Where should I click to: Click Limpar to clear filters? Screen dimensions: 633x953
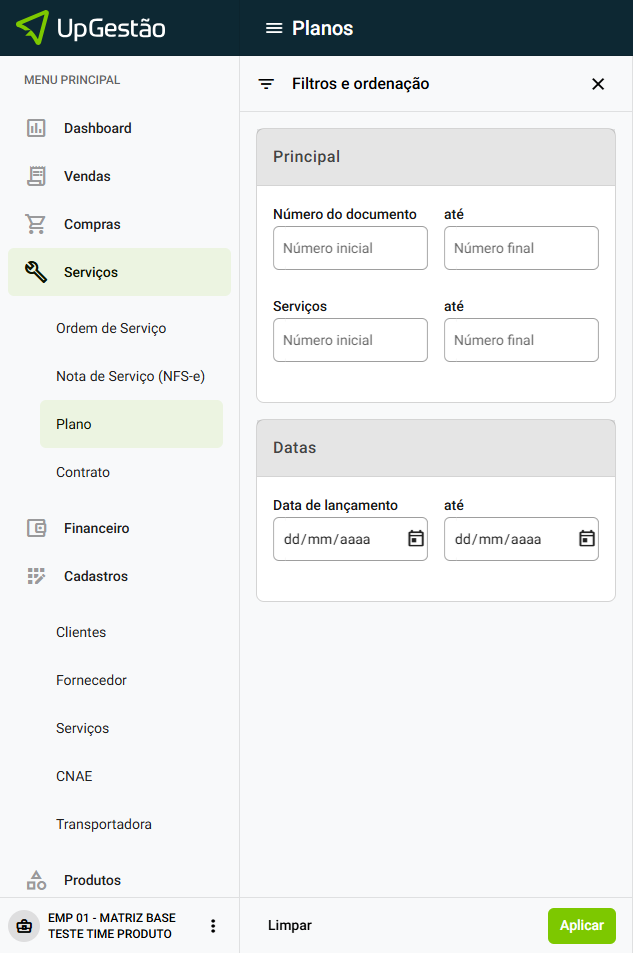(290, 926)
